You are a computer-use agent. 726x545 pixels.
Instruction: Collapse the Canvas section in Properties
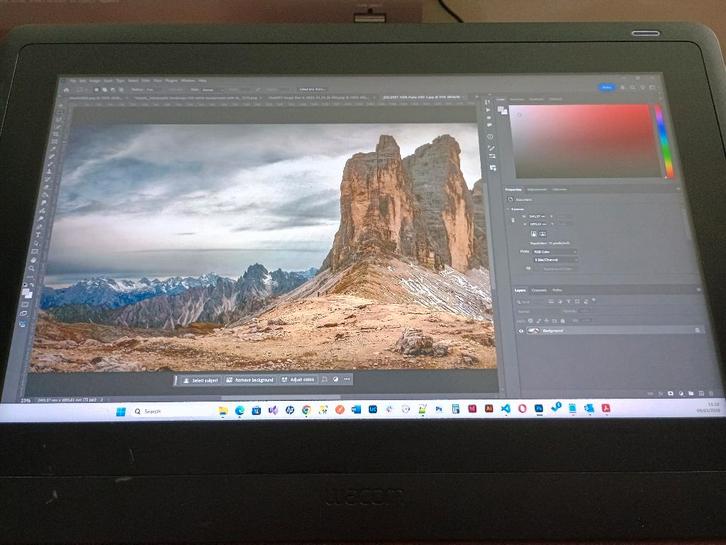click(x=507, y=209)
